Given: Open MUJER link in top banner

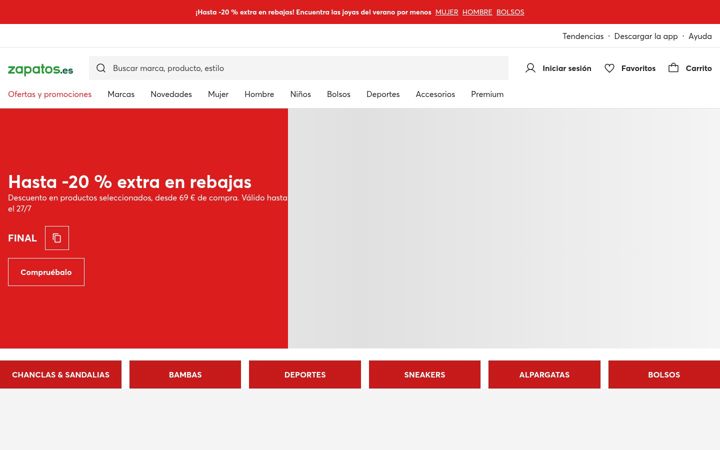Looking at the screenshot, I should pyautogui.click(x=447, y=12).
